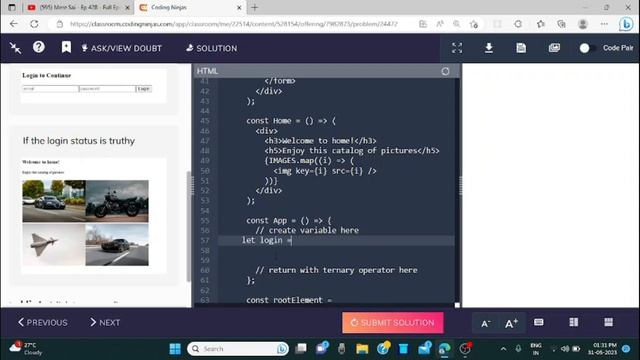Click the collapse arrows icon in header

[x=16, y=48]
